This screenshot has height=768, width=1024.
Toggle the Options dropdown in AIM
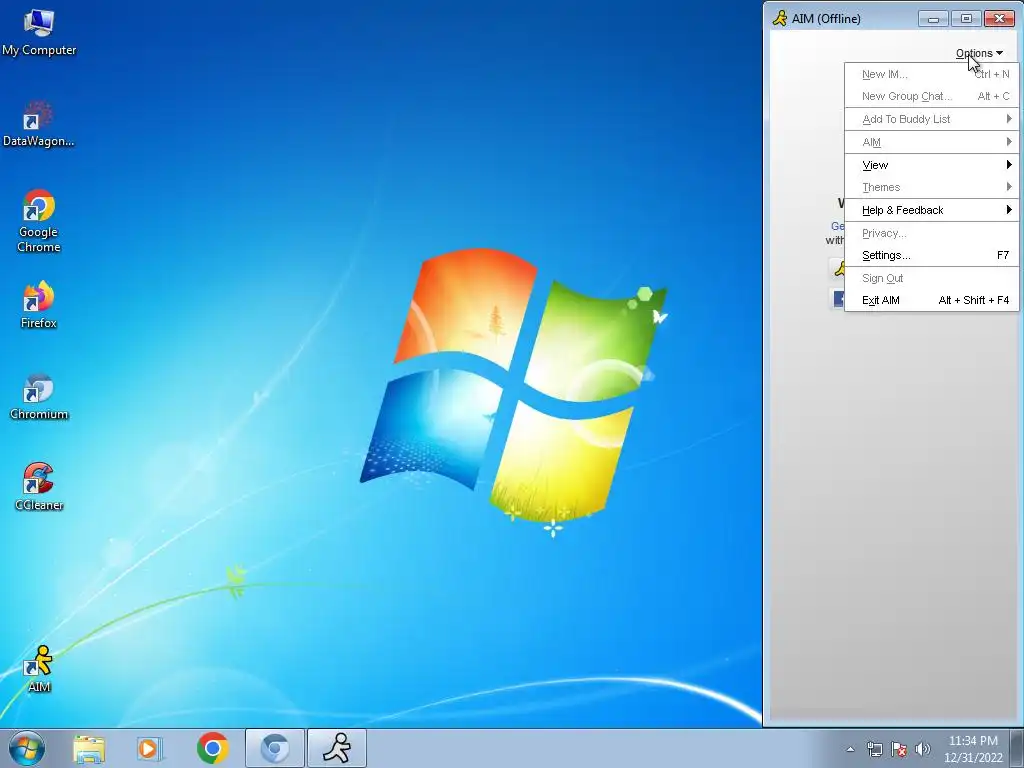pyautogui.click(x=979, y=53)
